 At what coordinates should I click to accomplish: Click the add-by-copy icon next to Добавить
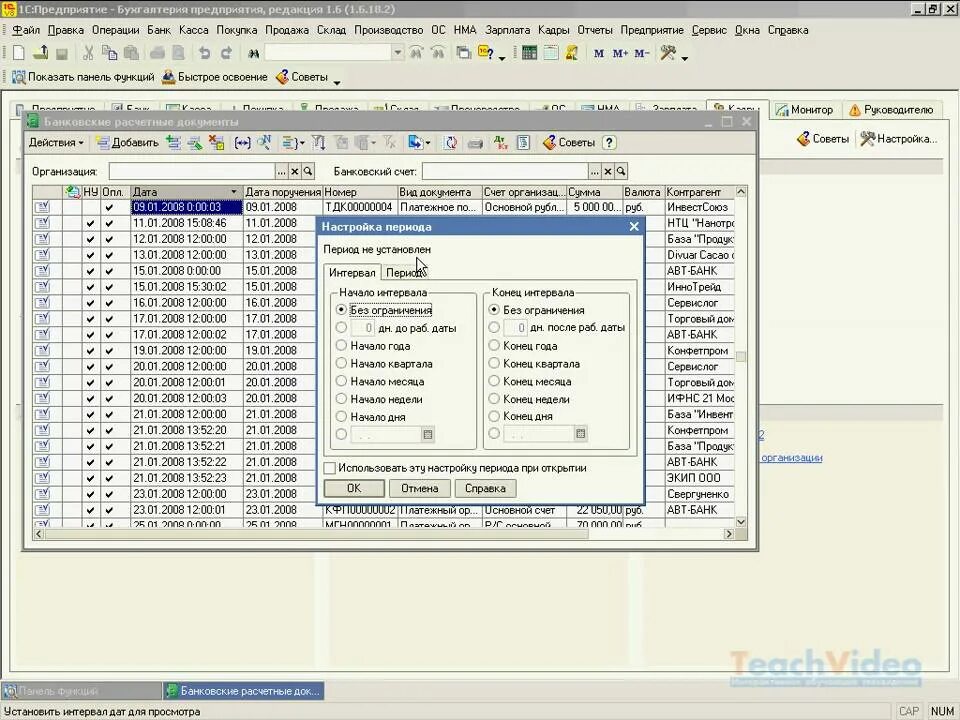point(173,143)
